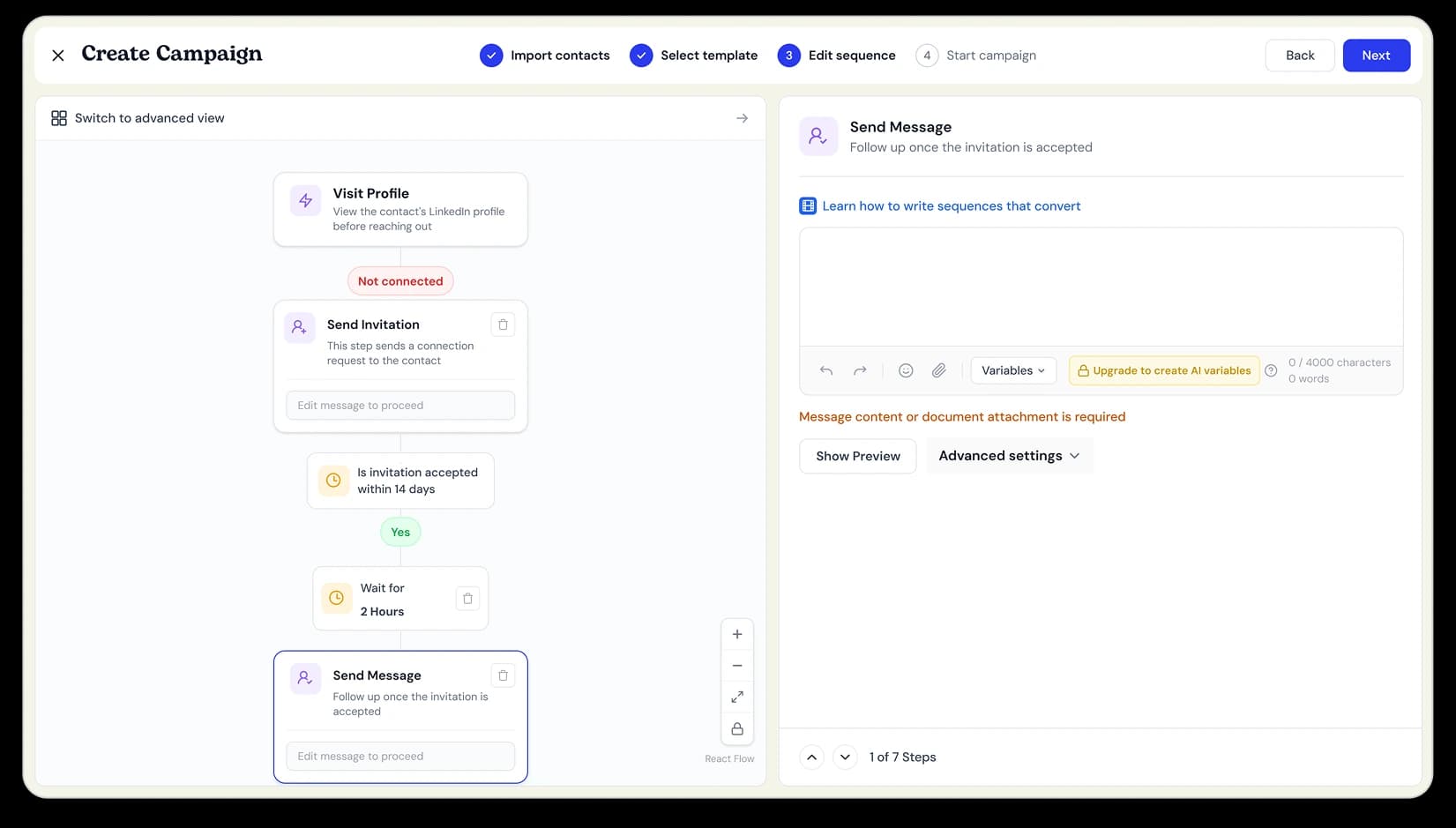Fit the sequence flow to view
Viewport: 1456px width, 828px height.
[x=737, y=697]
